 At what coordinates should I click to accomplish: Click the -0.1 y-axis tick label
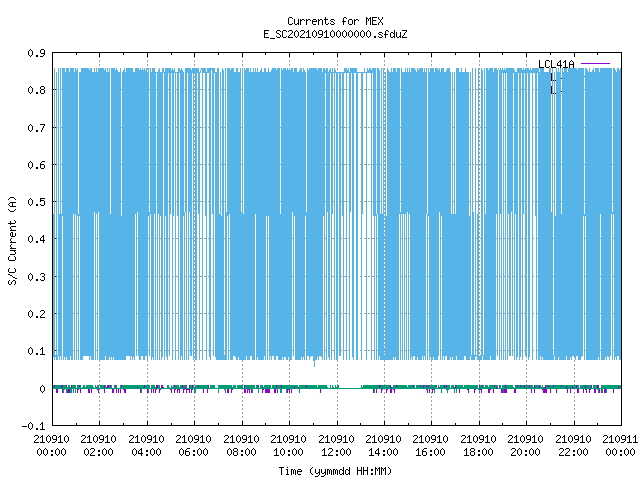(x=33, y=426)
